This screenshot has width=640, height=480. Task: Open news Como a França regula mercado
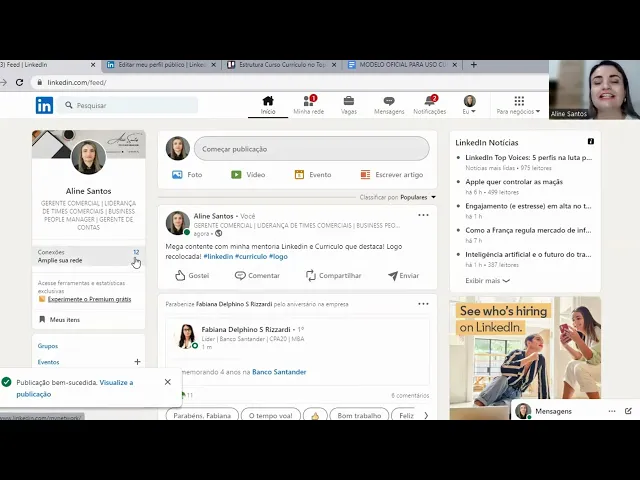point(529,230)
